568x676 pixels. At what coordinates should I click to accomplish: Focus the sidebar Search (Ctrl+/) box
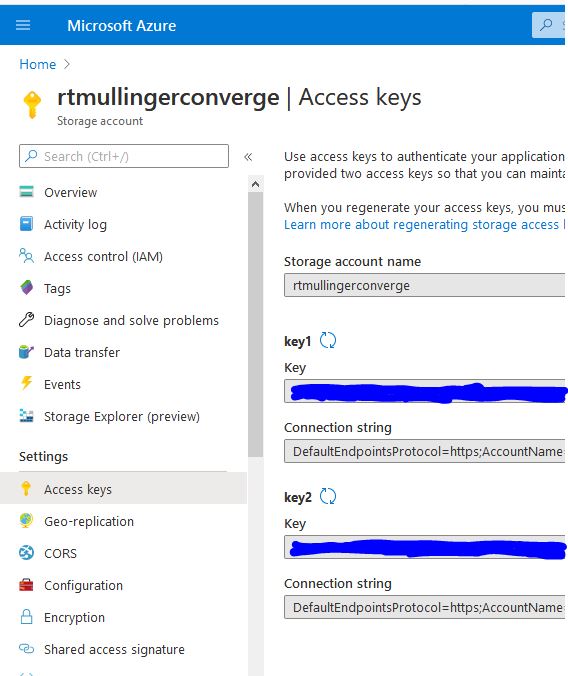[x=124, y=156]
